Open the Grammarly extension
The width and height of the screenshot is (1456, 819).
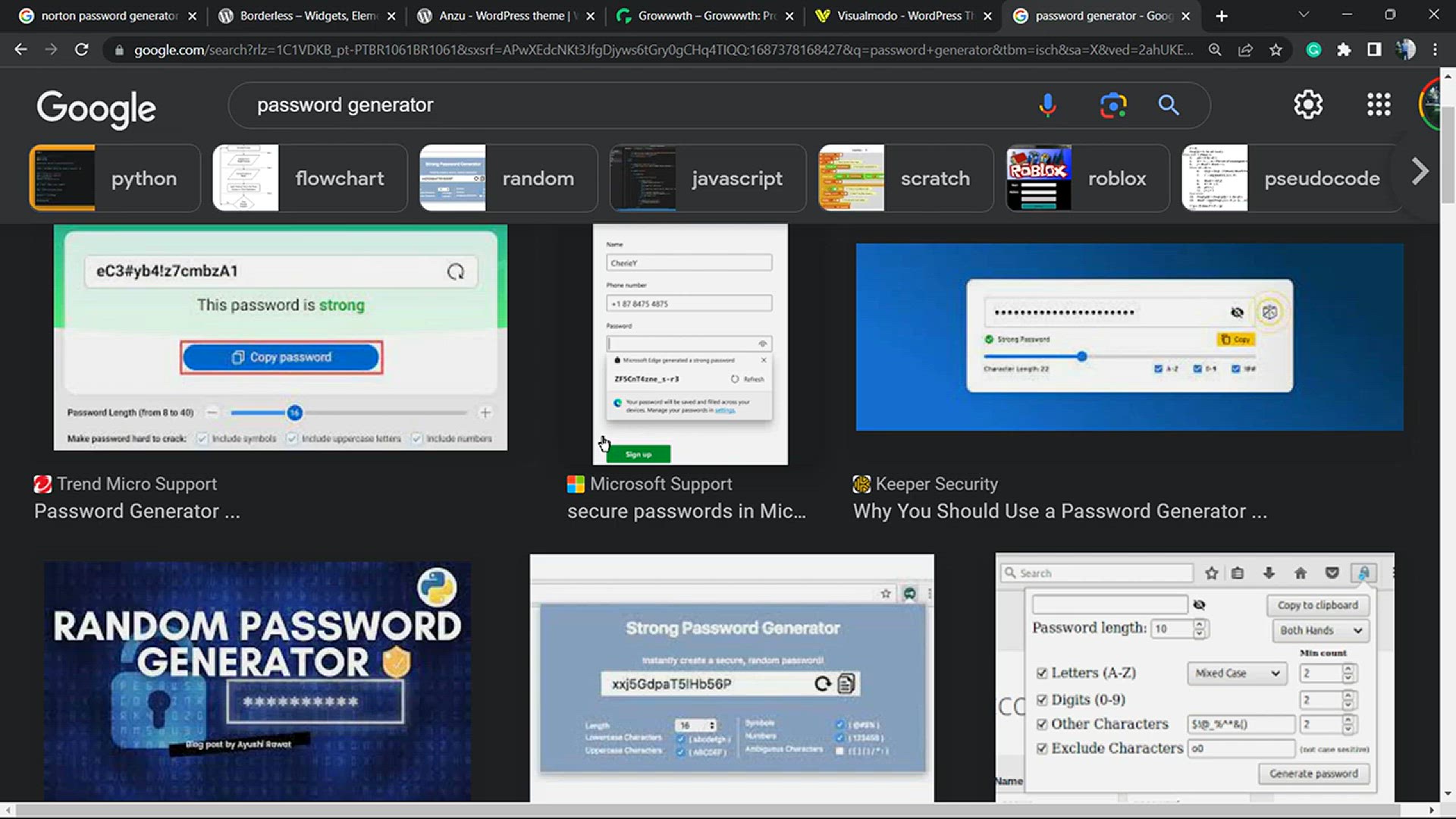pyautogui.click(x=1313, y=49)
